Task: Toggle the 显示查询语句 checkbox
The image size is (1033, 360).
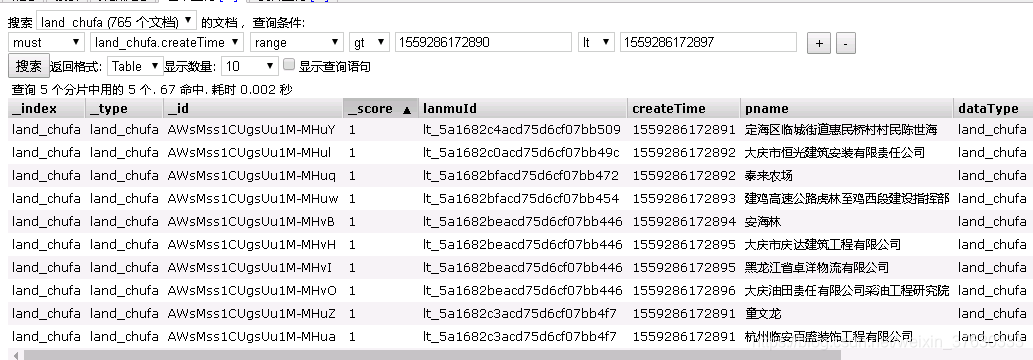Action: click(289, 65)
